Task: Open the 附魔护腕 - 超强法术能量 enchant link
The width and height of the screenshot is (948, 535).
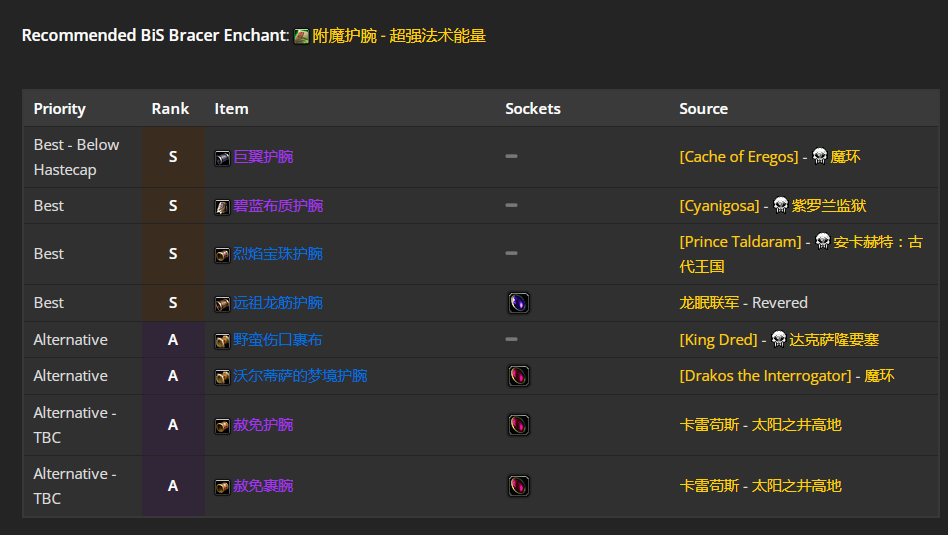Action: point(399,36)
